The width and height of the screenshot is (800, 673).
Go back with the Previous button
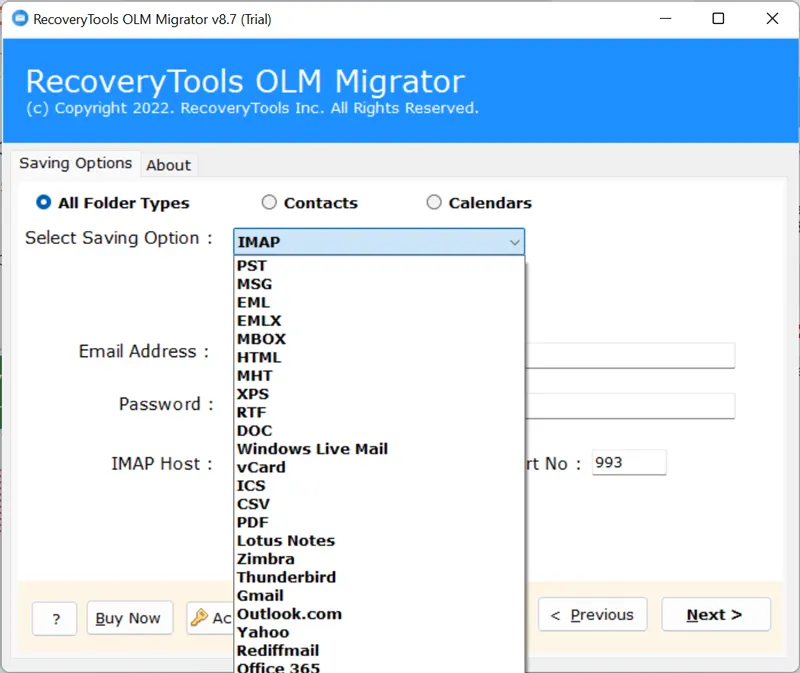click(x=592, y=615)
